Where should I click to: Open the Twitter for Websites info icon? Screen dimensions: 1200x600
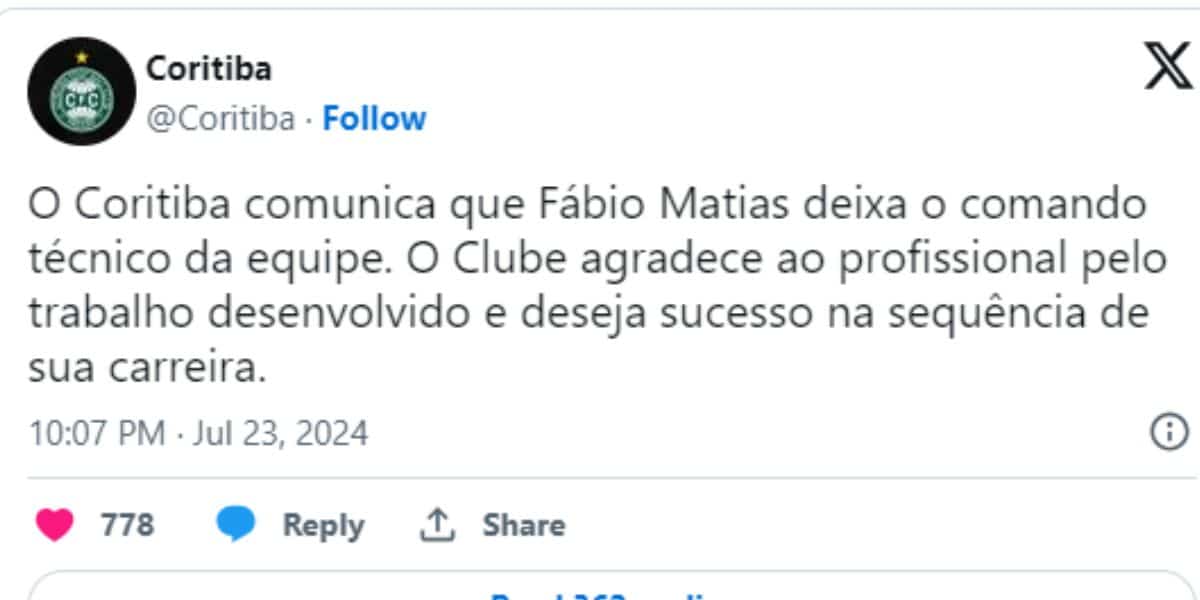1168,433
